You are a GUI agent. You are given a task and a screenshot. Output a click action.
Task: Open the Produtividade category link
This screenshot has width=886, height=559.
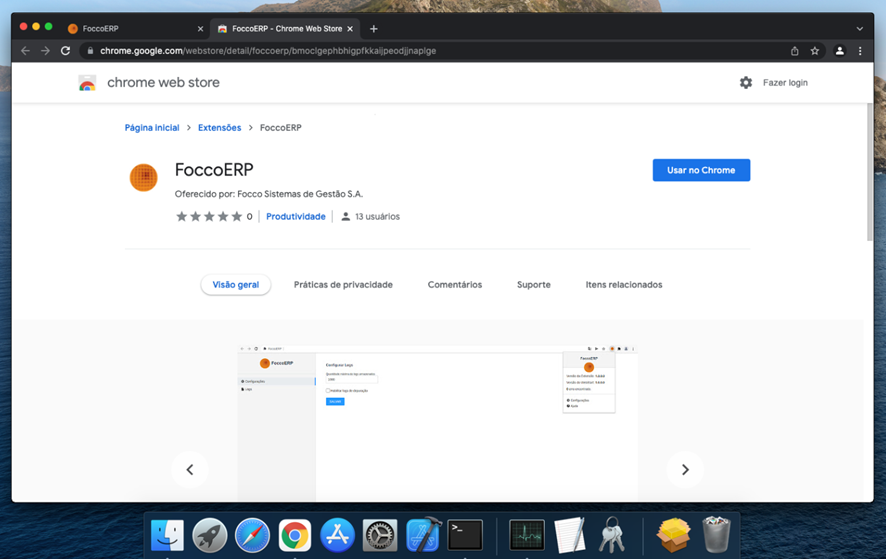[296, 216]
